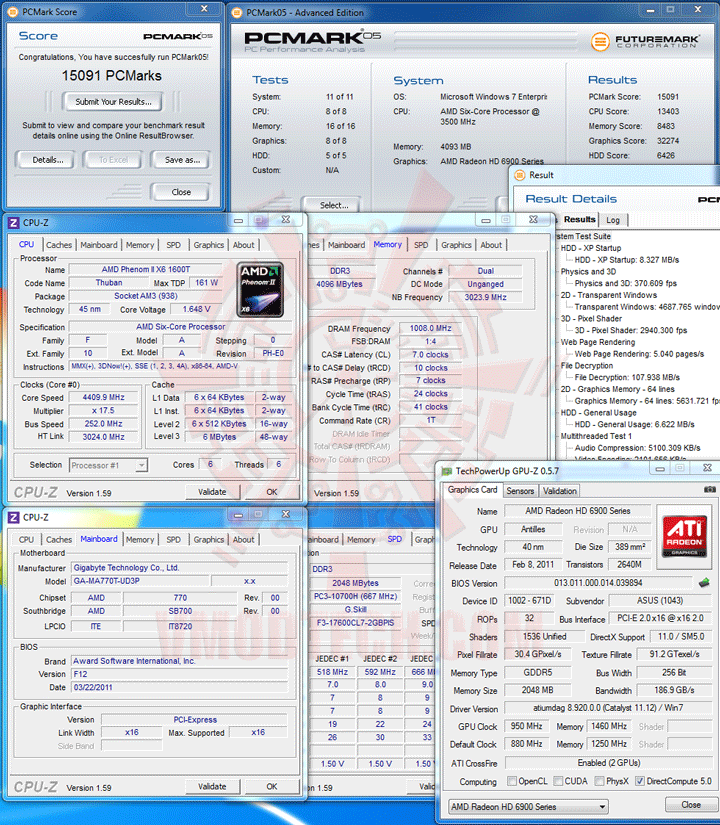
Task: Click OK in the CPU-Z Mainboard window
Action: coord(272,787)
